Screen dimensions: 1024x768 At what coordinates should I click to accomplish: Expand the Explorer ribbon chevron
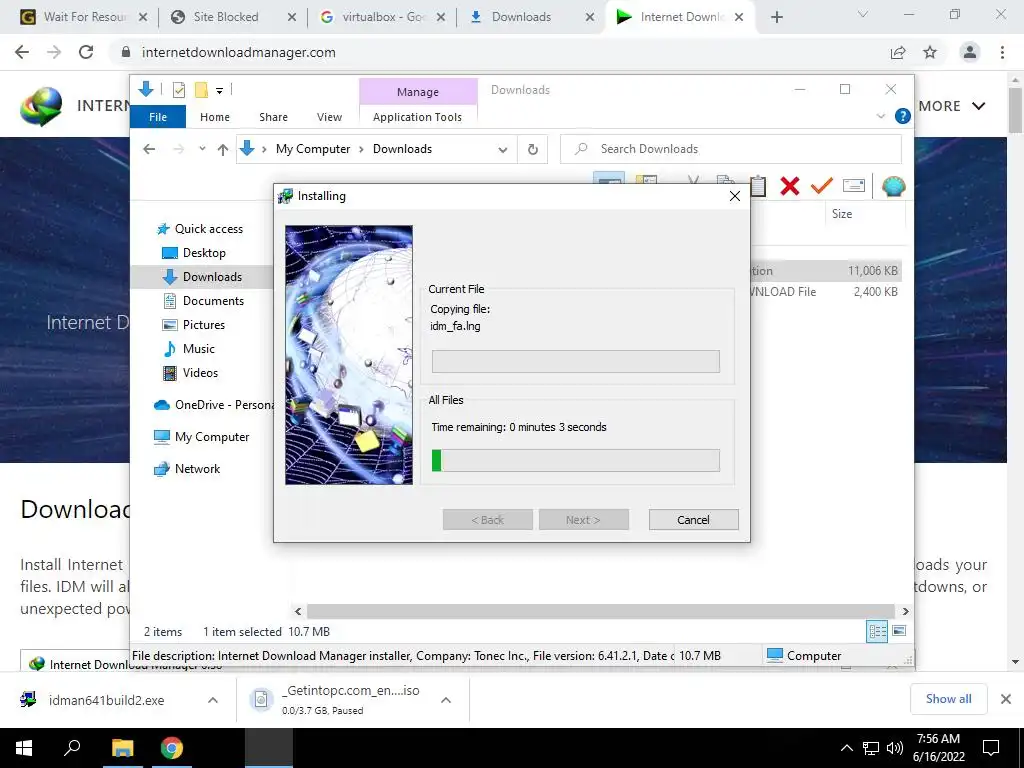coord(880,116)
